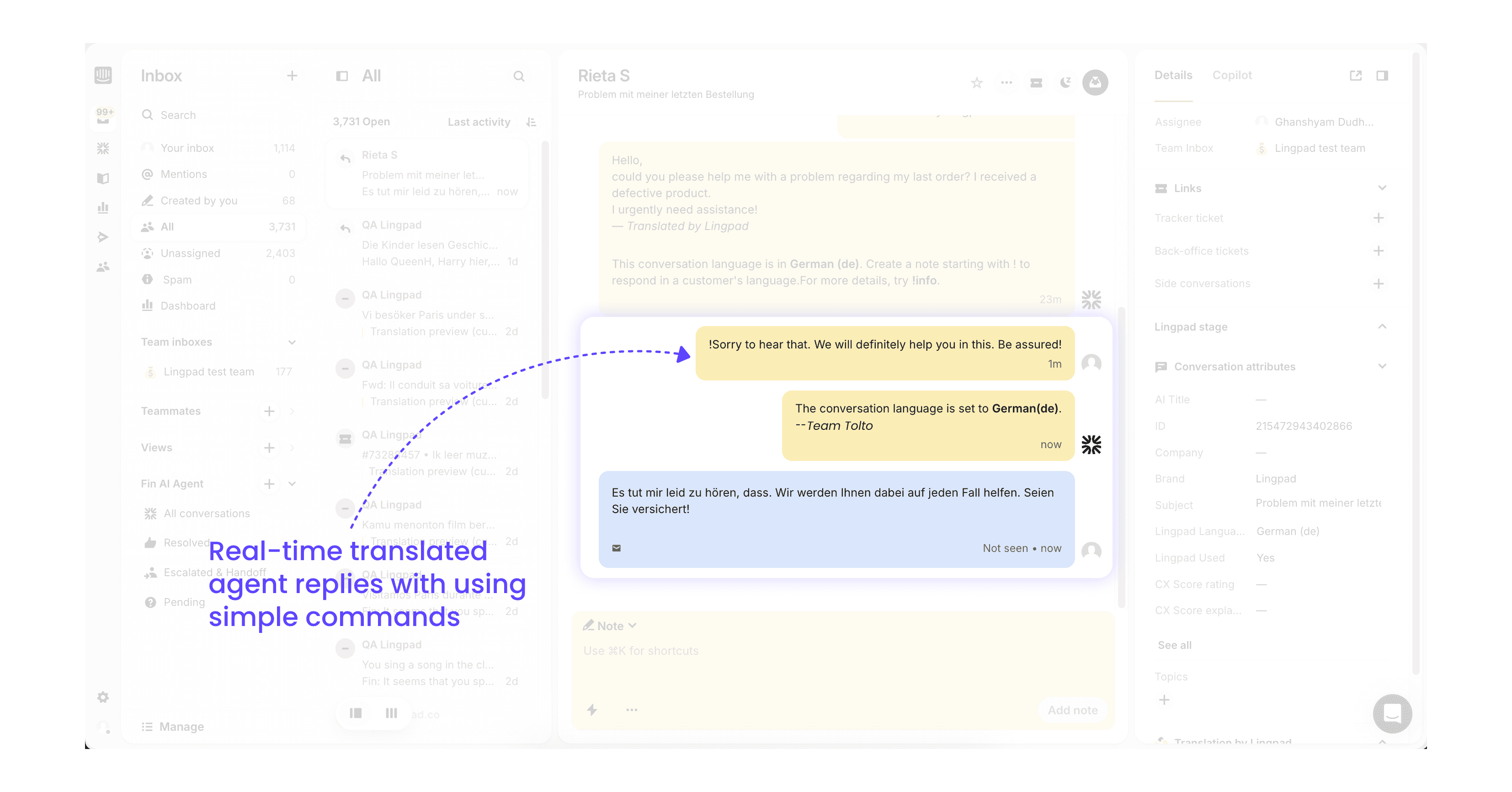Image resolution: width=1512 pixels, height=792 pixels.
Task: Select the Unassigned inbox view
Action: click(x=190, y=253)
